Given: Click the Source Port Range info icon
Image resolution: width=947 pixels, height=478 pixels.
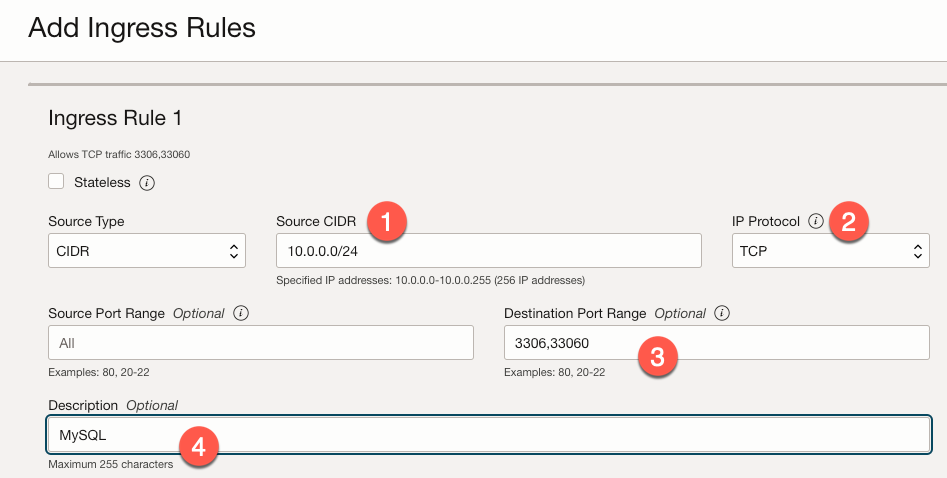Looking at the screenshot, I should [x=240, y=313].
